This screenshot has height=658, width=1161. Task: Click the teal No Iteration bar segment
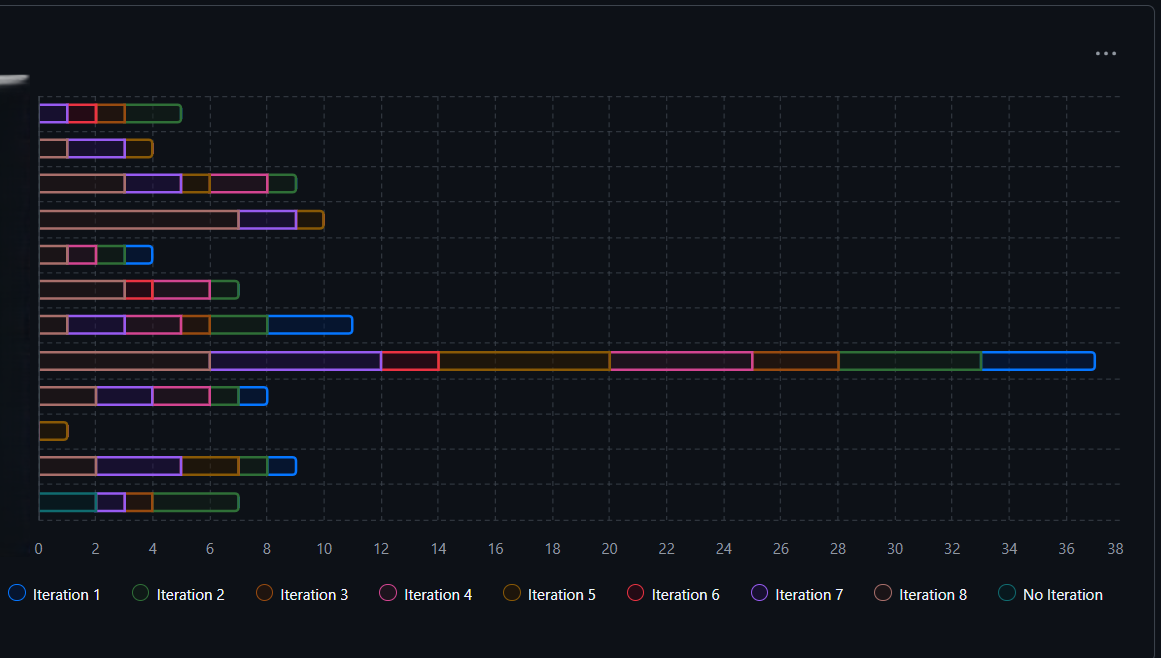click(x=67, y=502)
